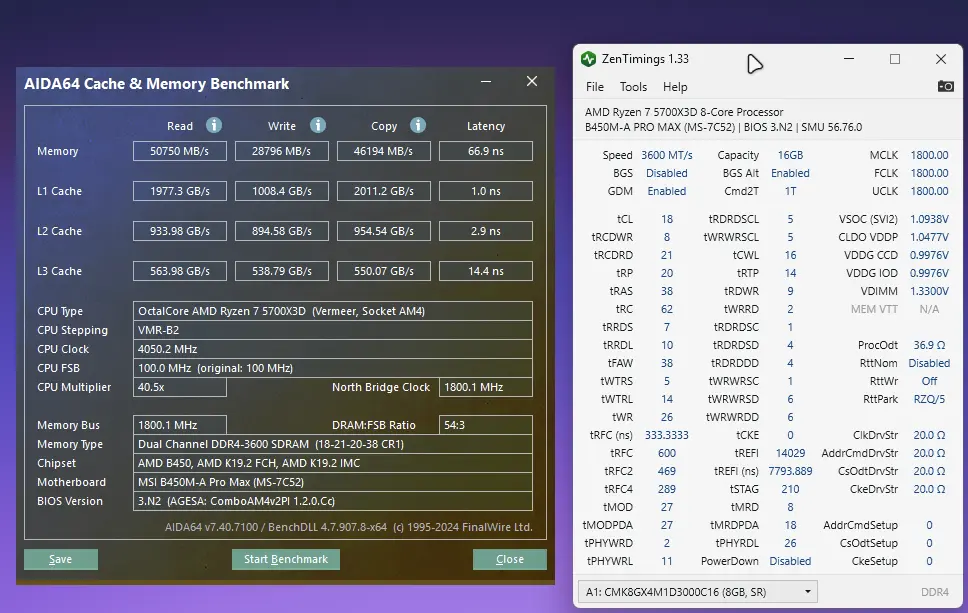Click Speed value 3600 MT/s in ZenTimings
The width and height of the screenshot is (968, 613).
[667, 155]
